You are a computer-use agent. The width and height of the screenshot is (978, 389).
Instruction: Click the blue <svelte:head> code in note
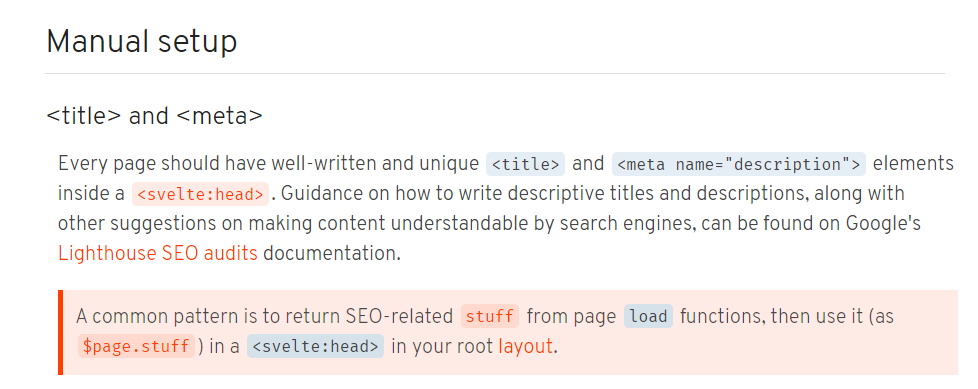[x=315, y=346]
